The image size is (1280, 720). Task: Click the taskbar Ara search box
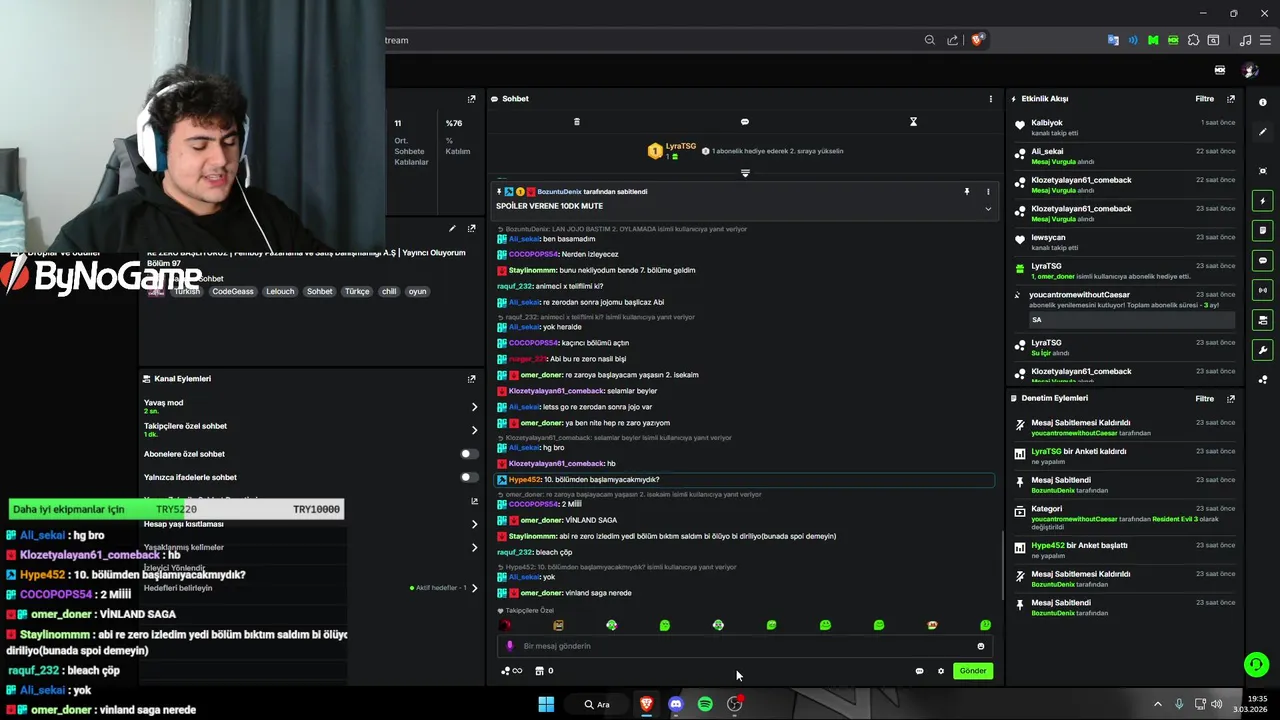pos(597,704)
